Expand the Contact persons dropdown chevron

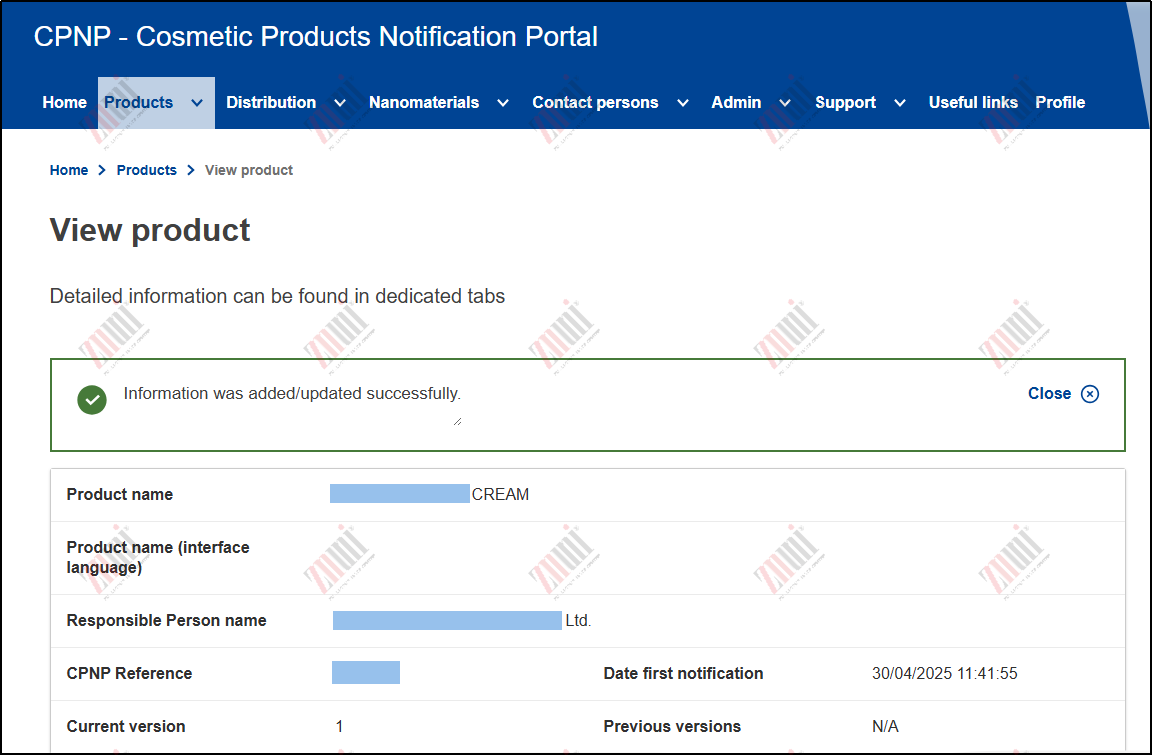coord(682,103)
